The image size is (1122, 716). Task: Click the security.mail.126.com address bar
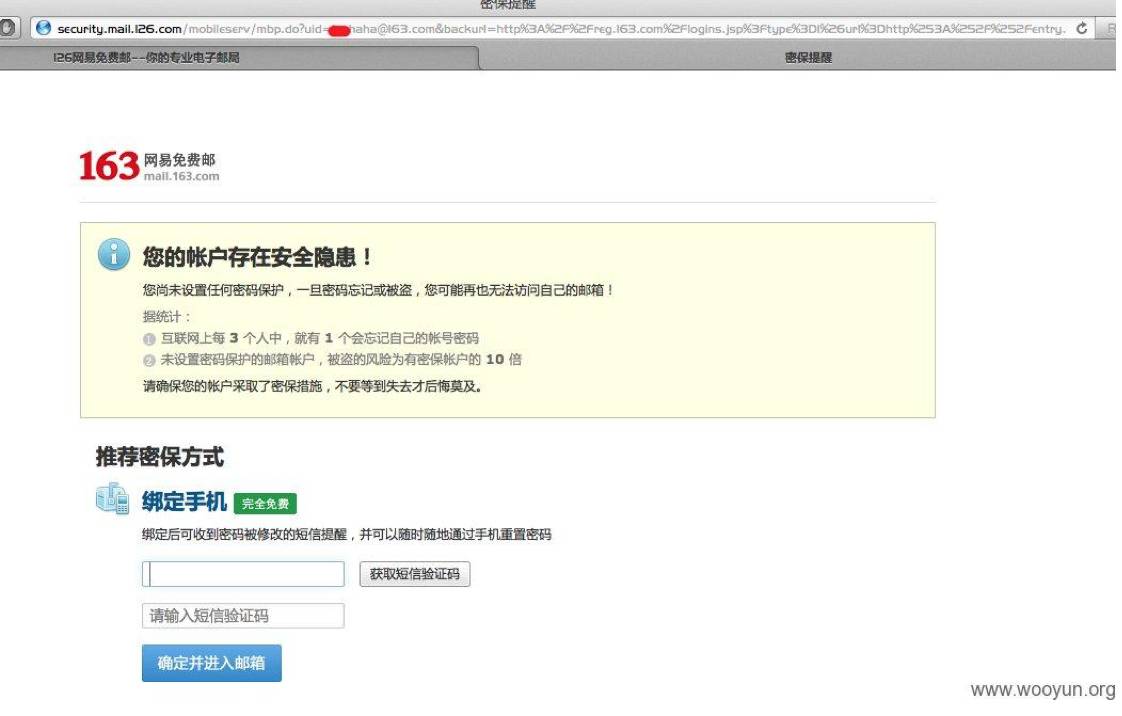point(561,29)
